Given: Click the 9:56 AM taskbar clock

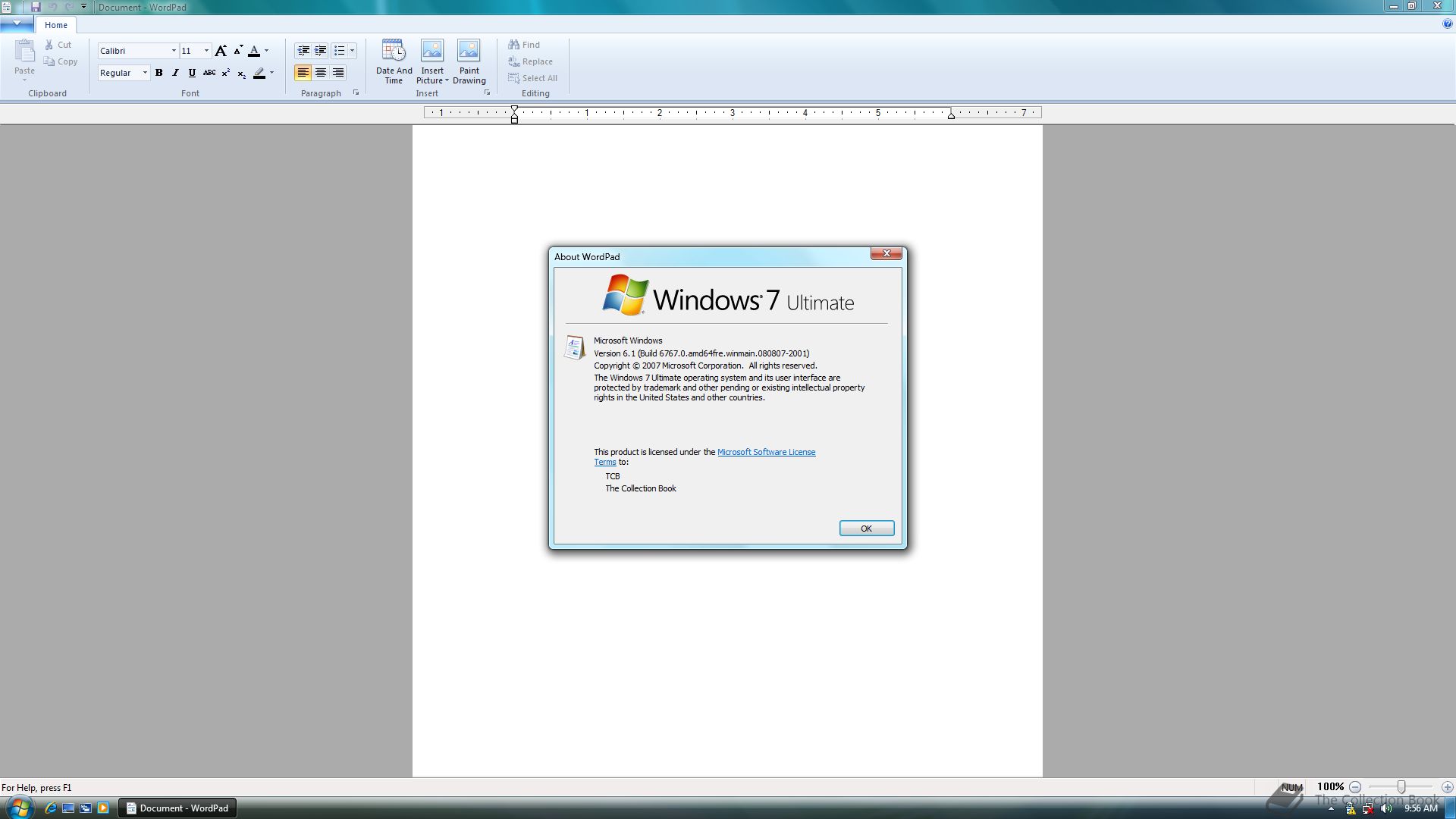Looking at the screenshot, I should [x=1420, y=808].
